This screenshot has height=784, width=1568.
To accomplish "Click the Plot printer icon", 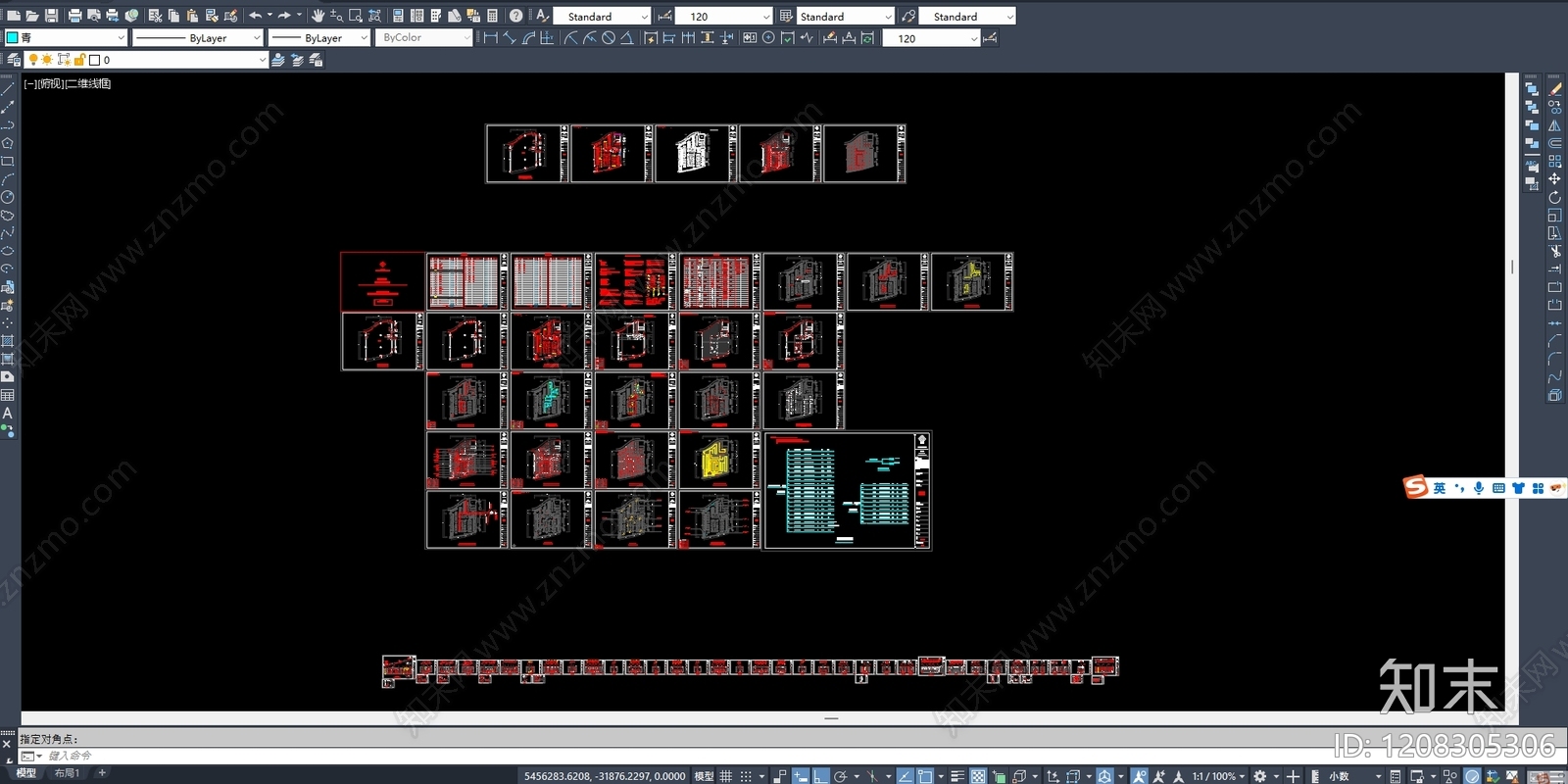I will coord(74,16).
